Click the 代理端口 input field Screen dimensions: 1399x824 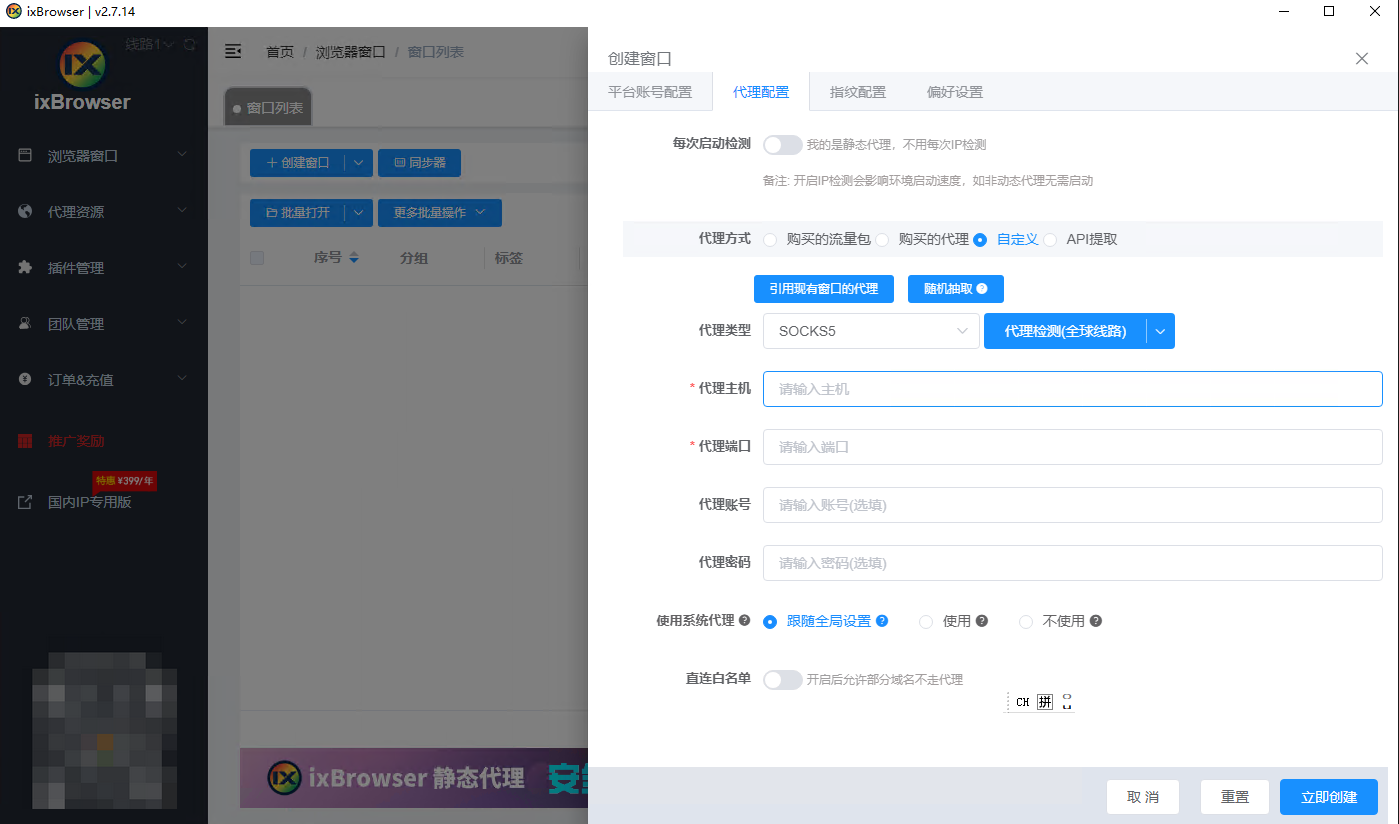coord(1072,447)
